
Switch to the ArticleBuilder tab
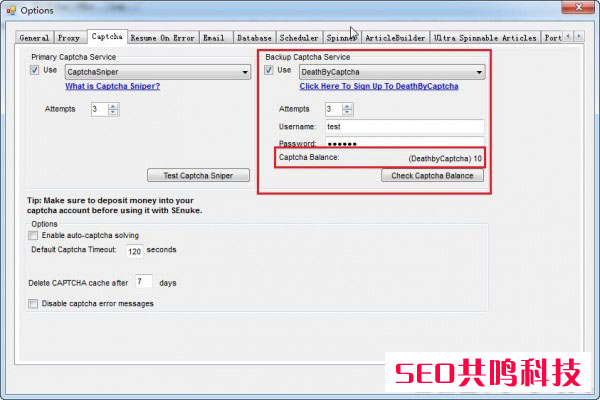(x=395, y=38)
